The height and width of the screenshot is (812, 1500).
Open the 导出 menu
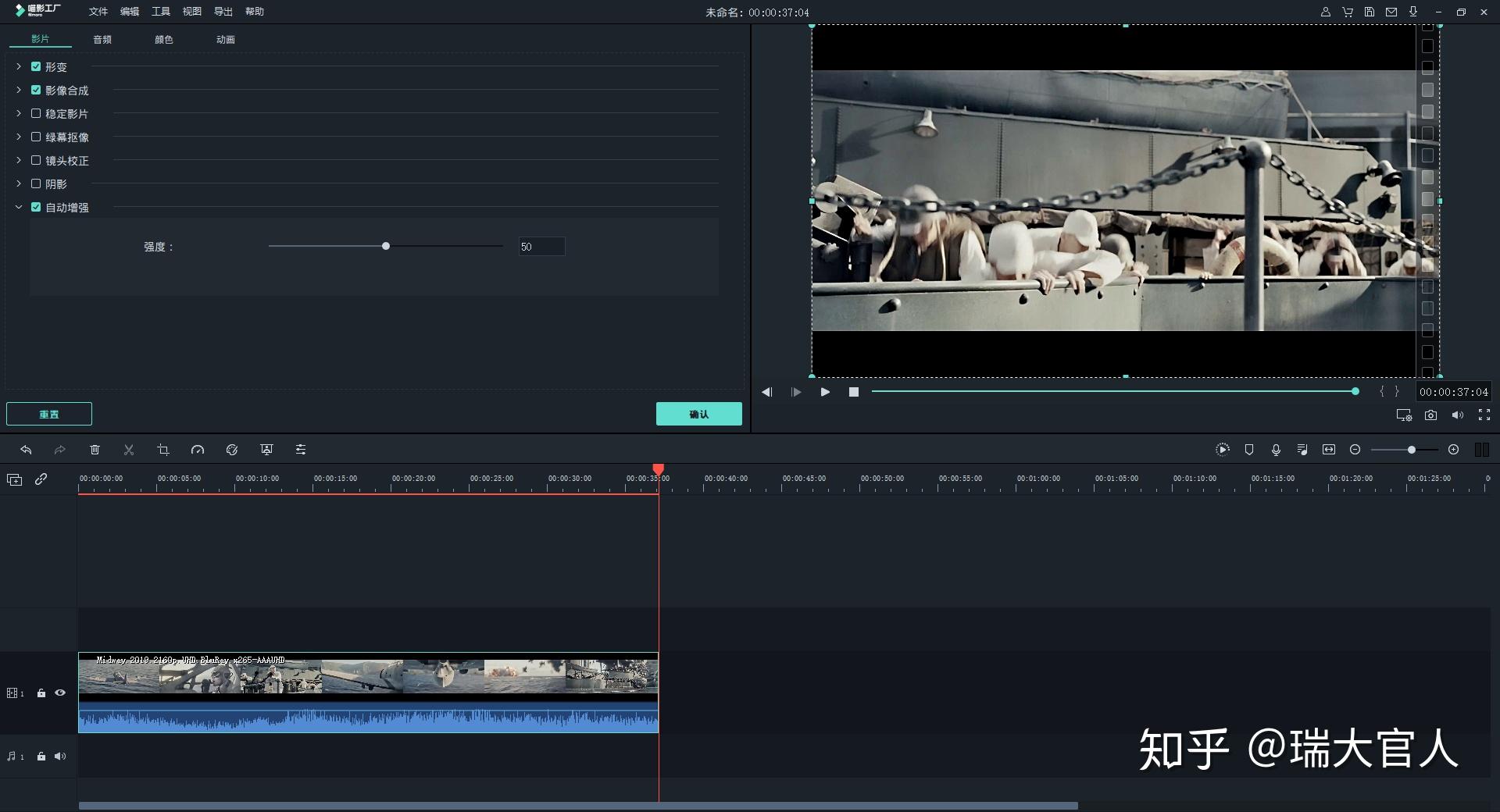point(223,12)
